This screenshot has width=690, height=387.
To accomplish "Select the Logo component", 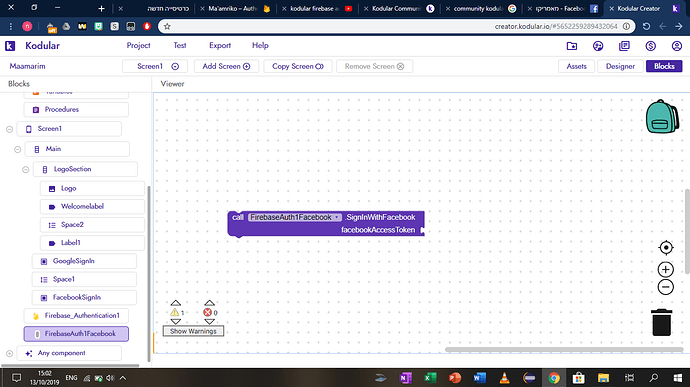I will click(92, 188).
